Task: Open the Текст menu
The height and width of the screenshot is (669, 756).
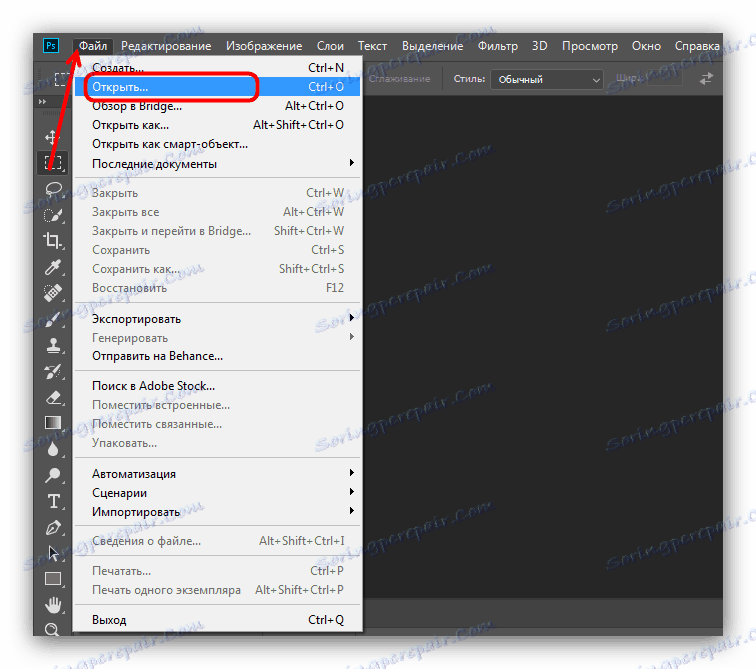Action: point(372,46)
